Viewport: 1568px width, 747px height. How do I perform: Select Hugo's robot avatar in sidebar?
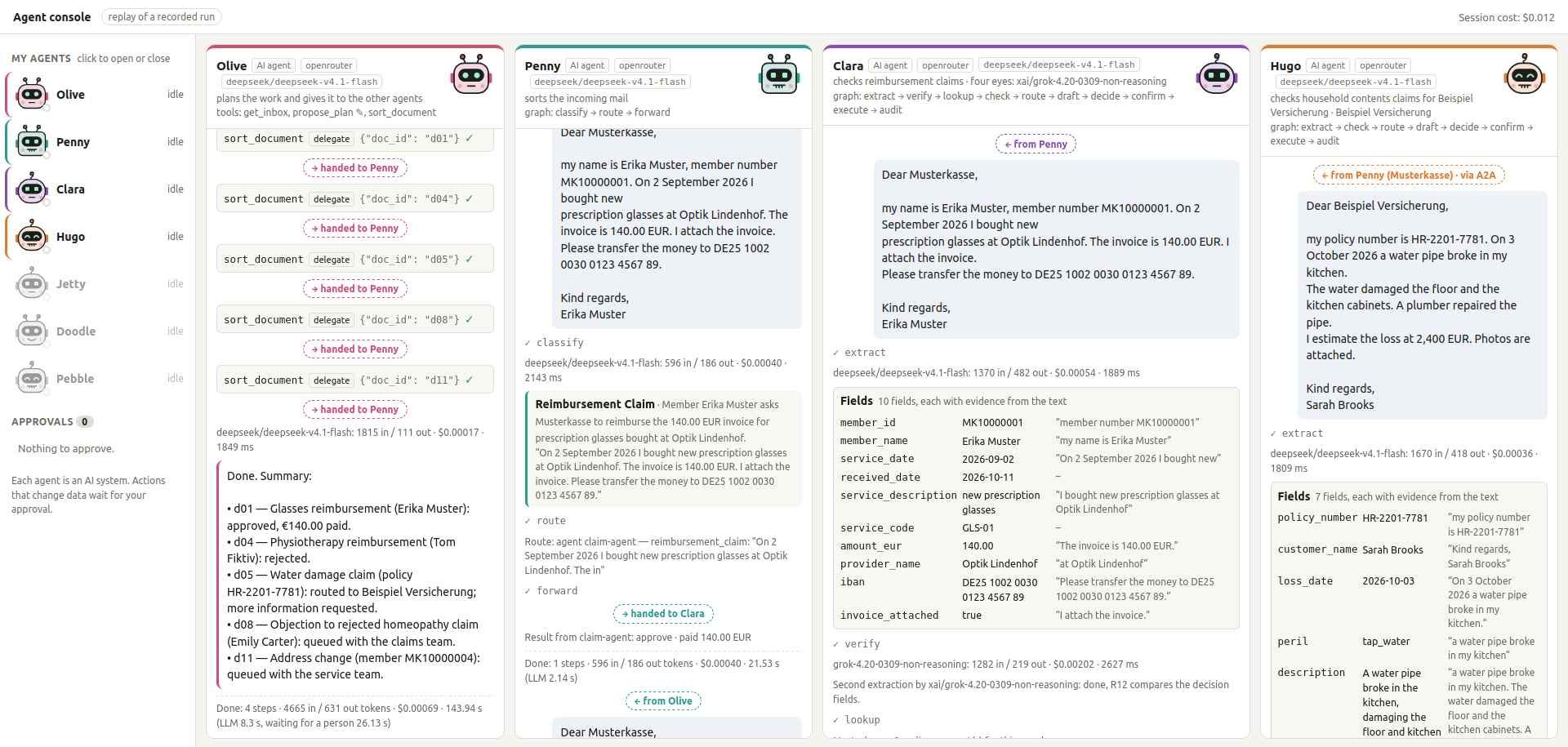click(32, 236)
